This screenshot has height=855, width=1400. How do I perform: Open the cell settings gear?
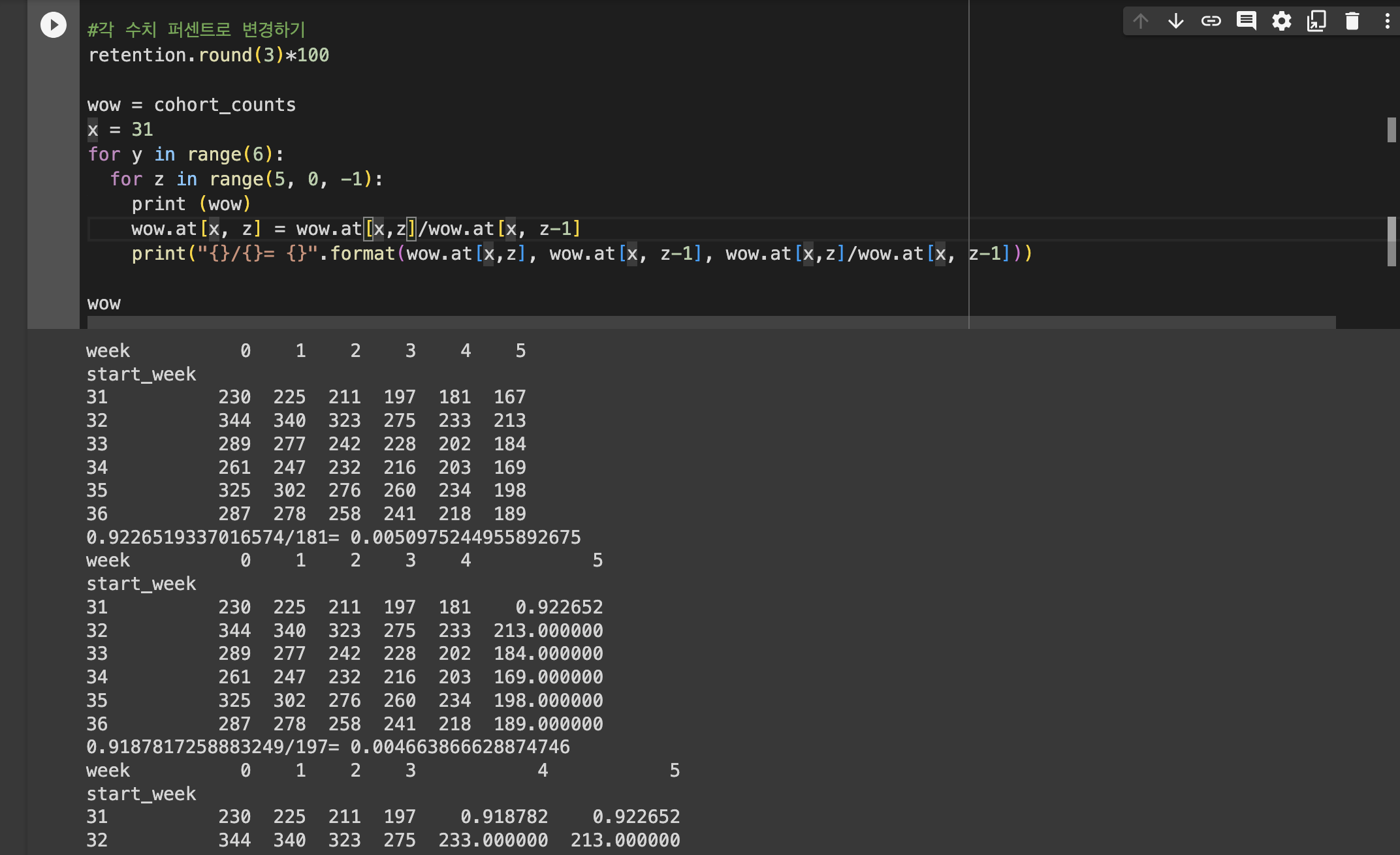tap(1282, 22)
